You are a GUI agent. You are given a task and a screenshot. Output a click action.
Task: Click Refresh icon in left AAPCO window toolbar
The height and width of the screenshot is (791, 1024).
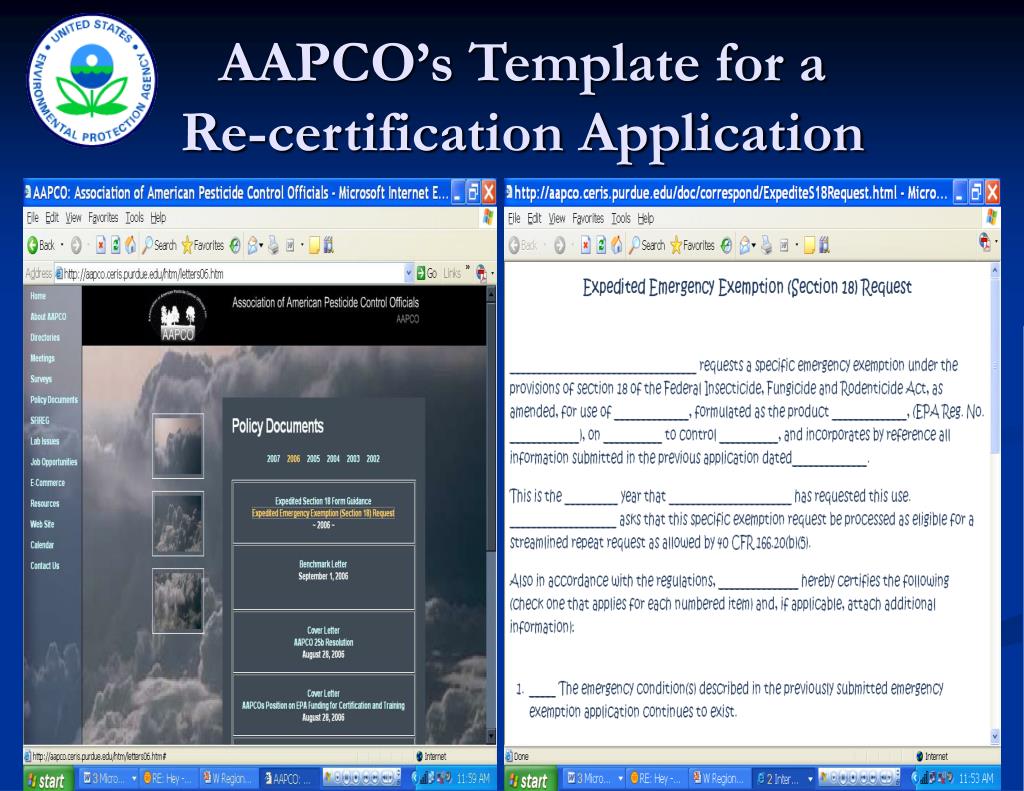116,246
